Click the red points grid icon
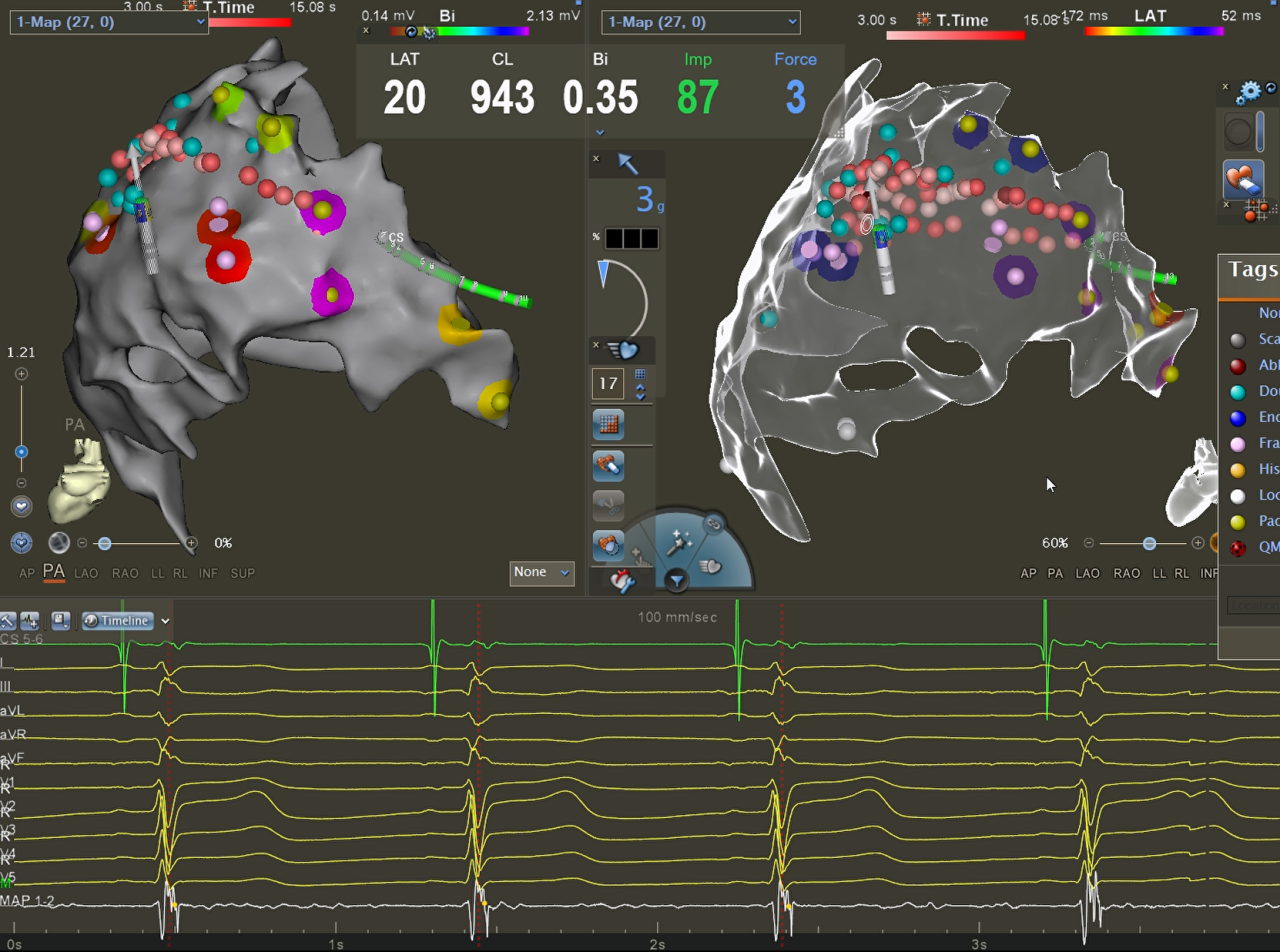The image size is (1280, 952). pos(1255,211)
